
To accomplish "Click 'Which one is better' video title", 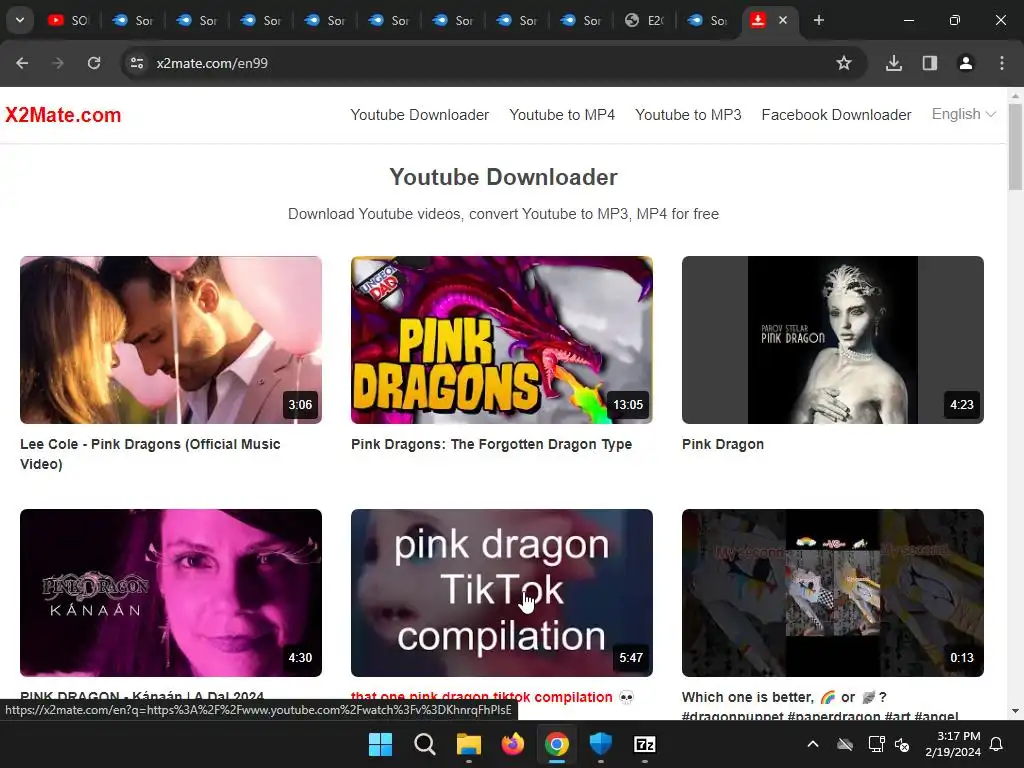I will point(820,707).
